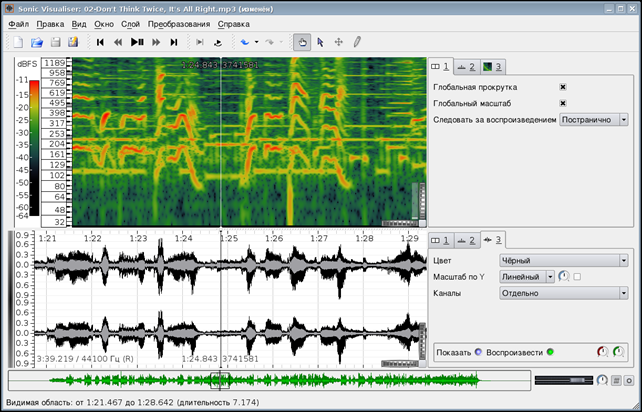The width and height of the screenshot is (642, 412).
Task: Switch to tab 2 in the waveform pane
Action: click(x=466, y=240)
